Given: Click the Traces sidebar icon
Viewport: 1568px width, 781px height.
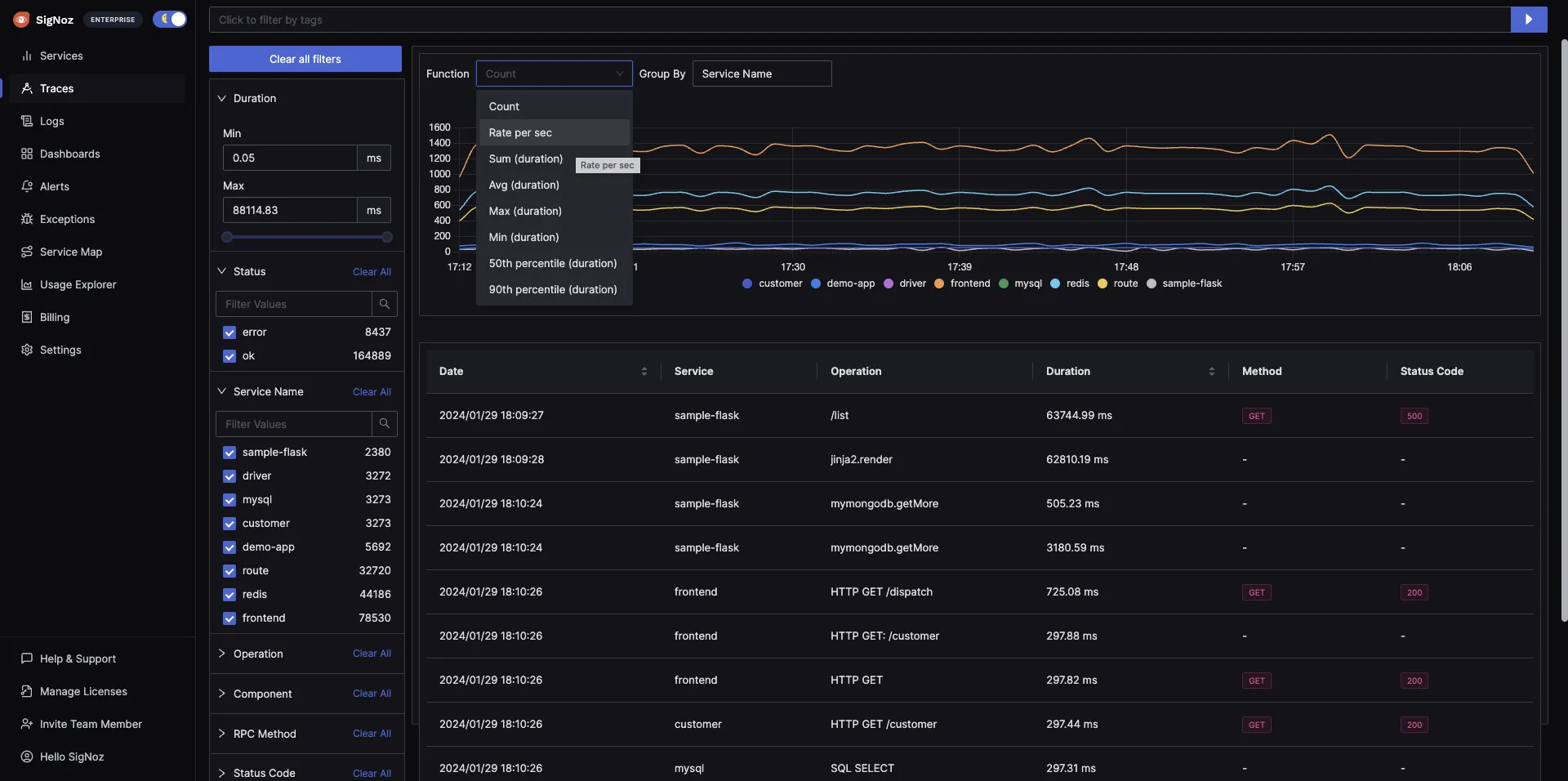Looking at the screenshot, I should 27,88.
